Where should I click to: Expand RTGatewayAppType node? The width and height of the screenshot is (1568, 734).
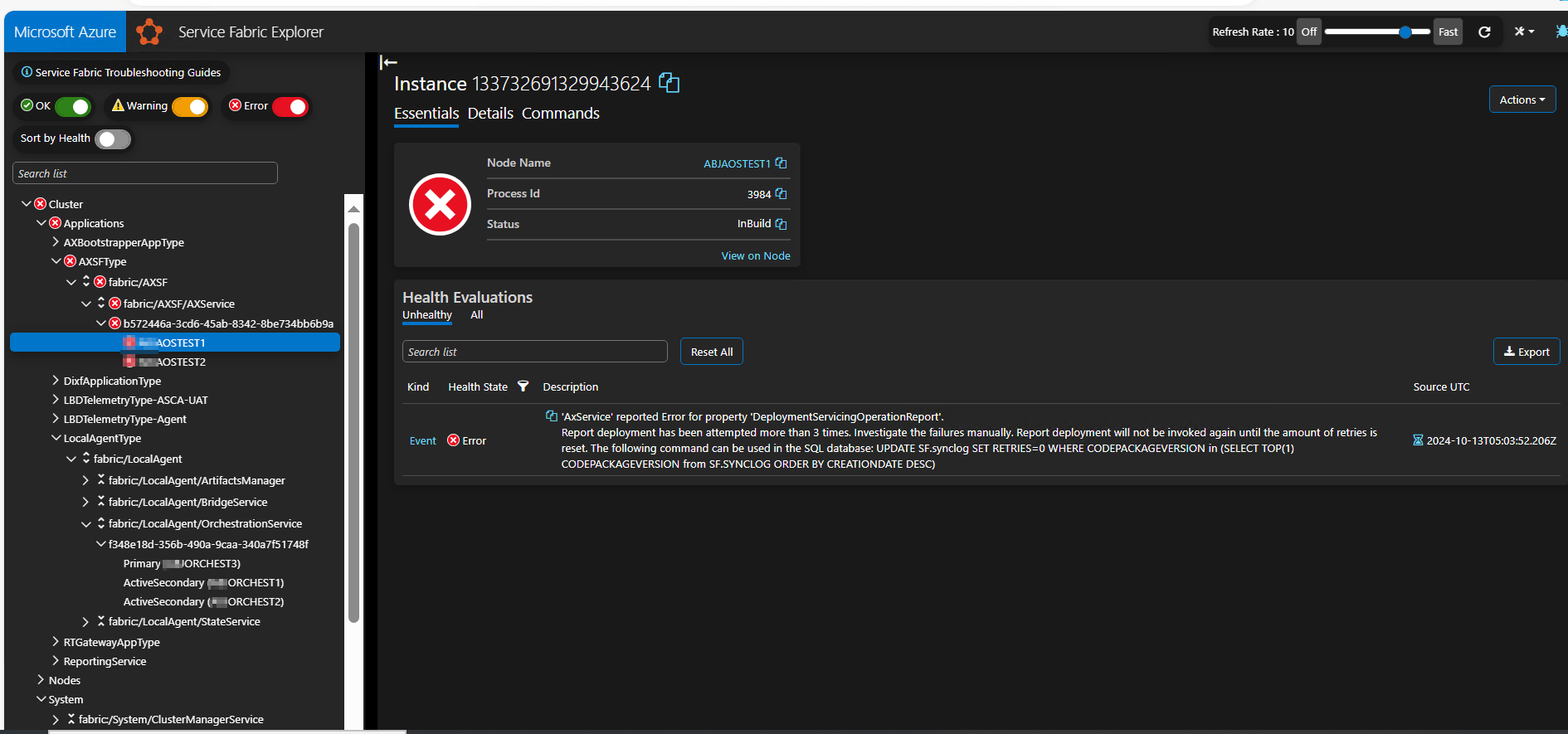56,642
